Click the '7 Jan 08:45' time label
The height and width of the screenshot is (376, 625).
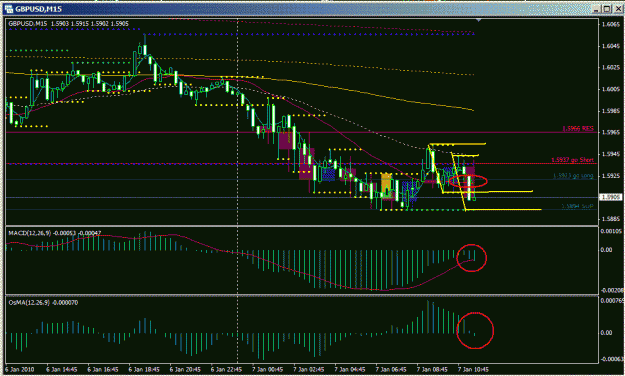(x=432, y=370)
